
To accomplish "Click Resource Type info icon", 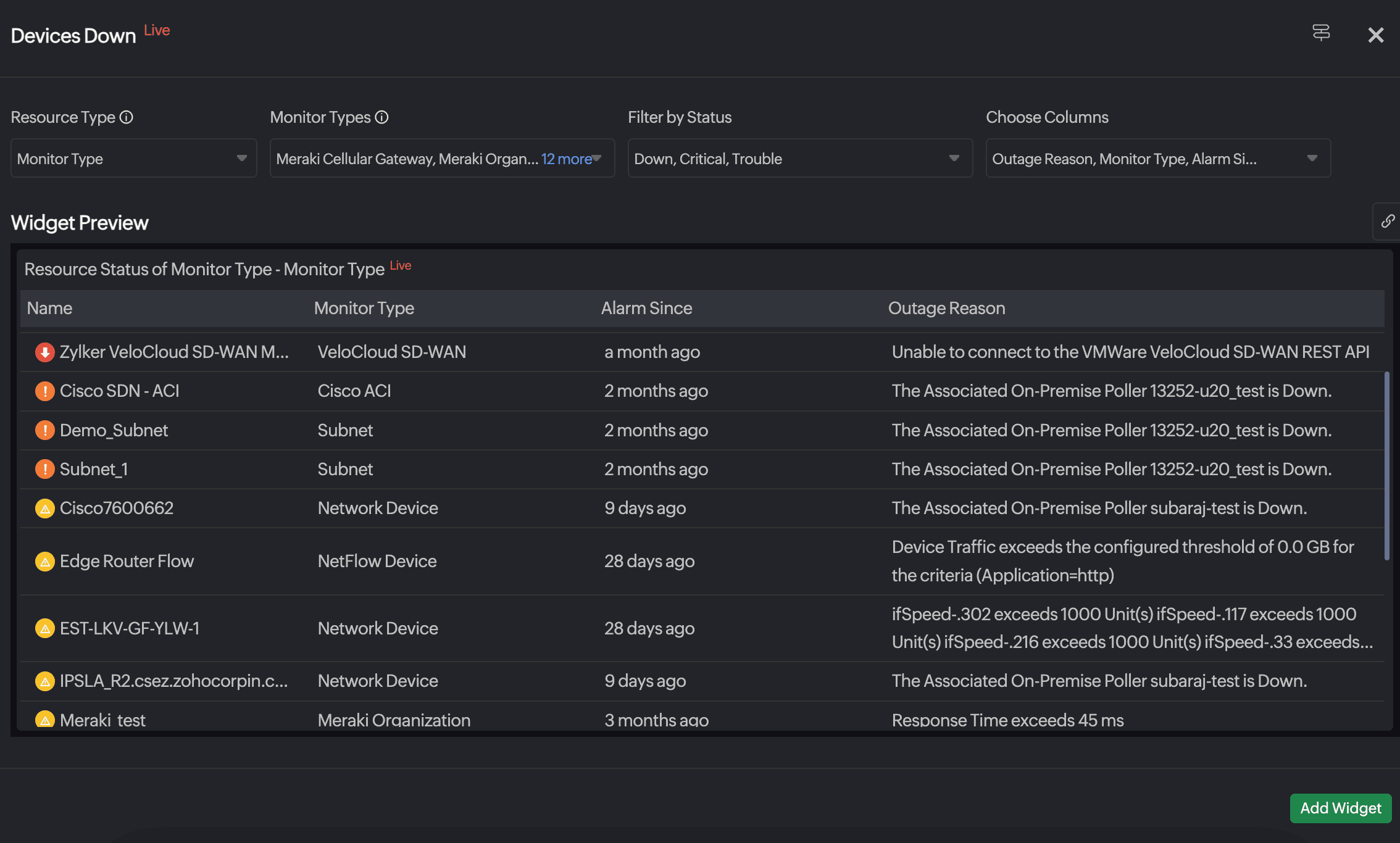I will (x=127, y=117).
